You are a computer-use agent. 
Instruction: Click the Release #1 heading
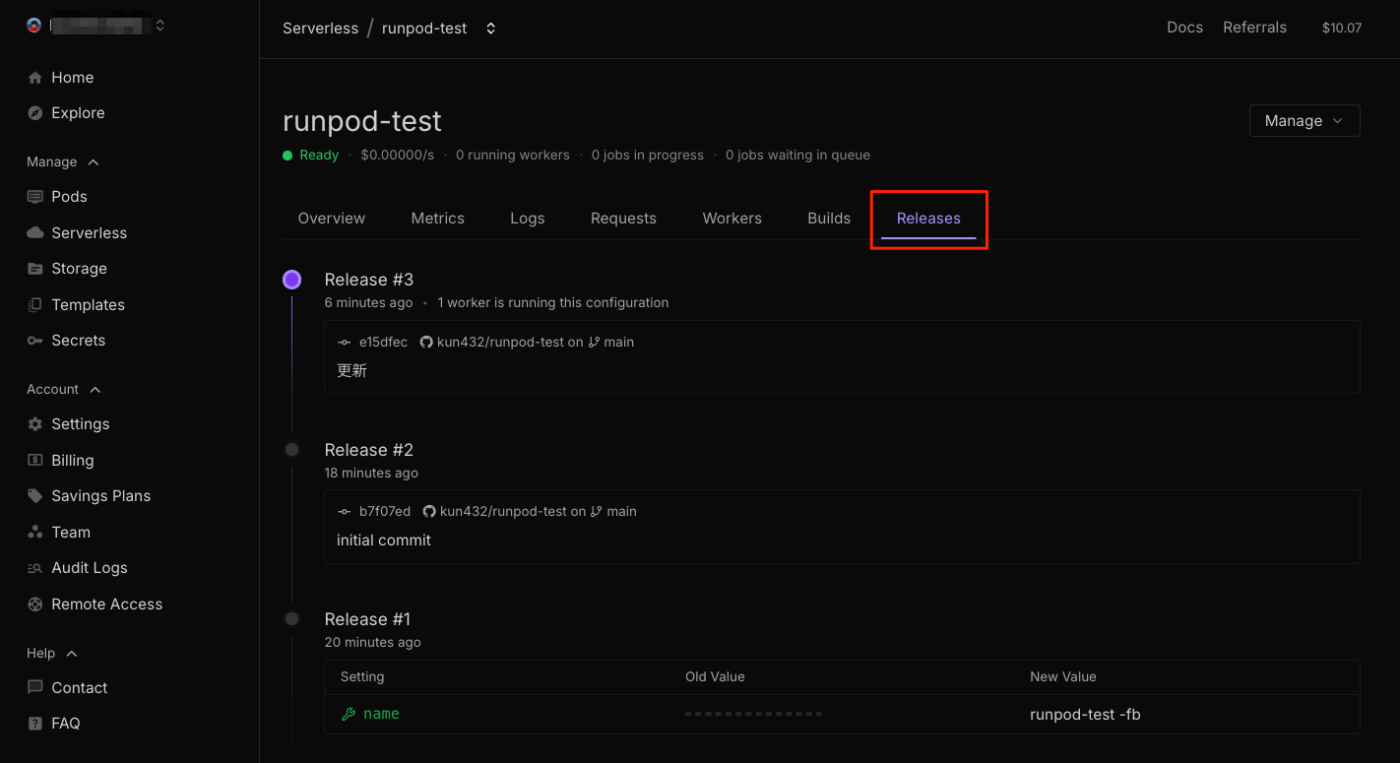[367, 619]
